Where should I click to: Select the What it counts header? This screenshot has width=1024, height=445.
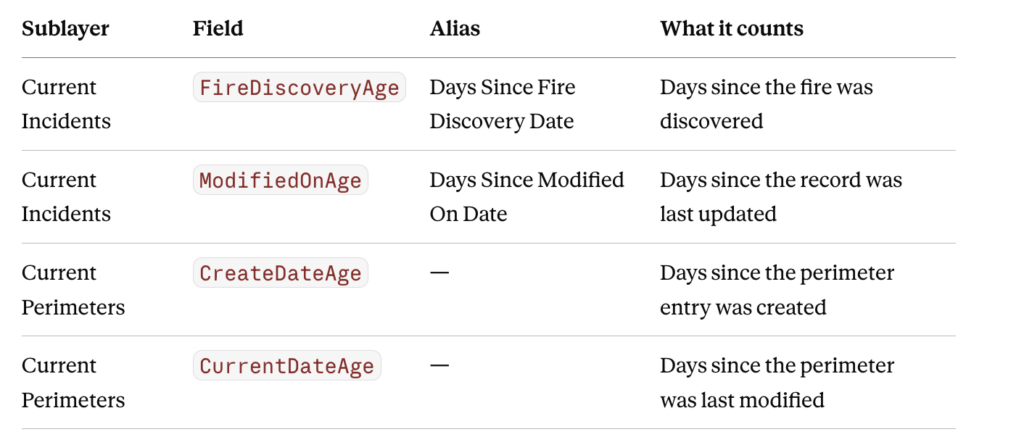731,29
